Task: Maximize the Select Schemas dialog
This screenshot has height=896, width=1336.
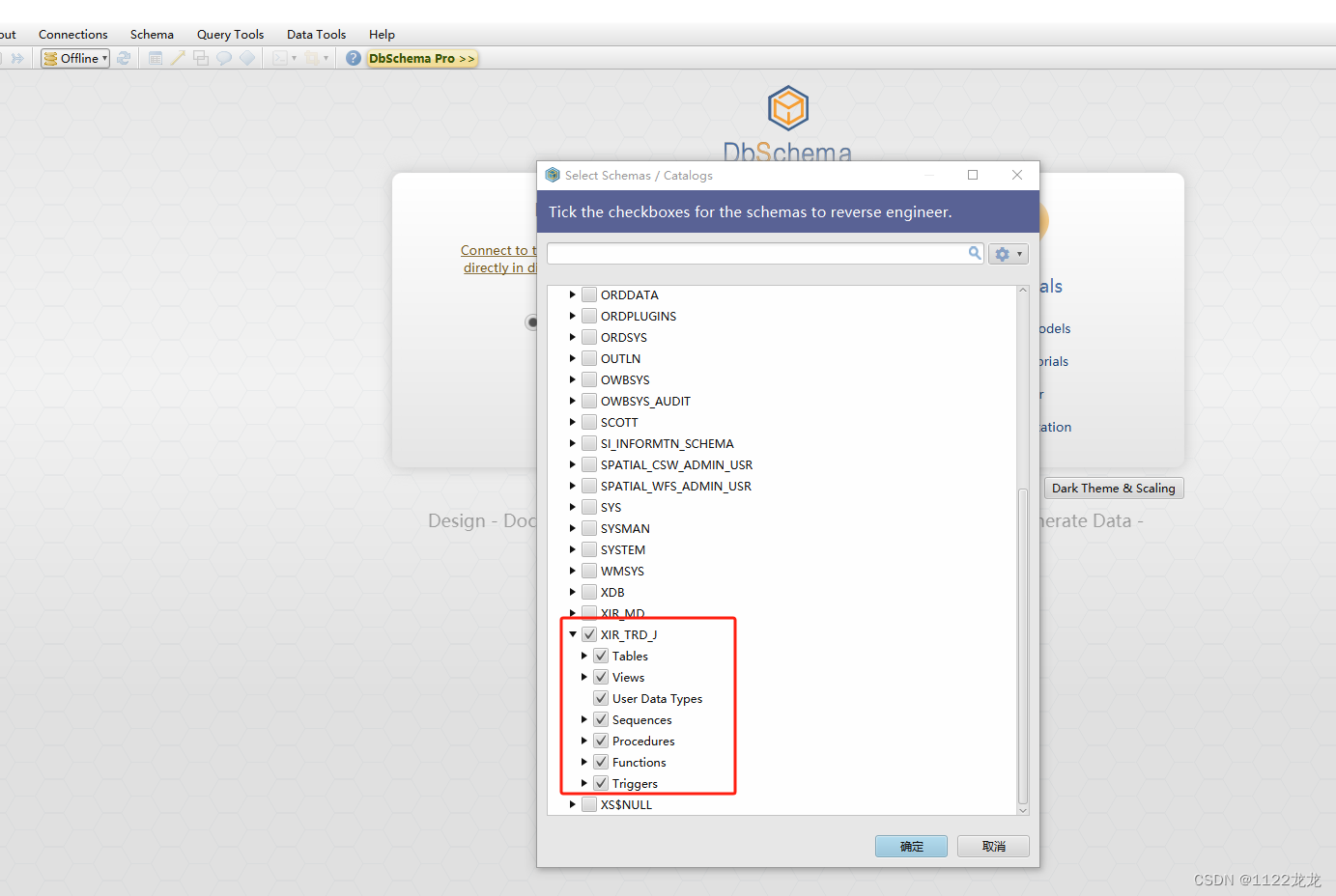Action: pos(973,175)
